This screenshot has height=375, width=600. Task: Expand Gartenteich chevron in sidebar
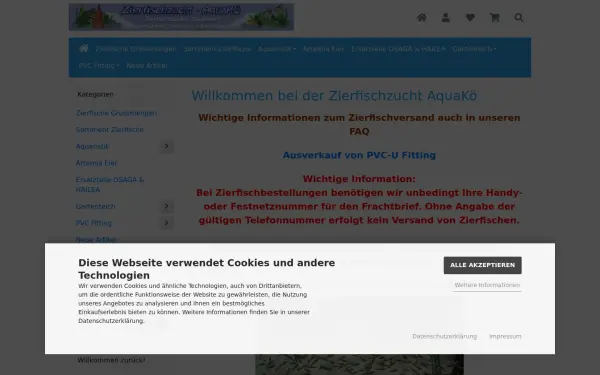click(x=166, y=206)
